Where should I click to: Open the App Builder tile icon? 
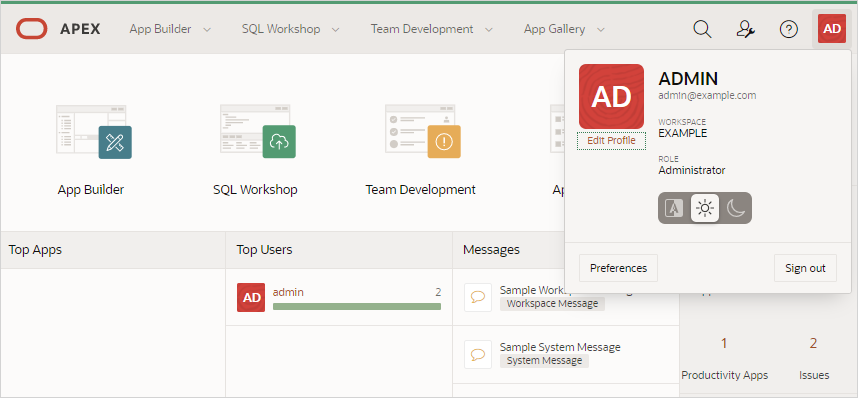[94, 131]
